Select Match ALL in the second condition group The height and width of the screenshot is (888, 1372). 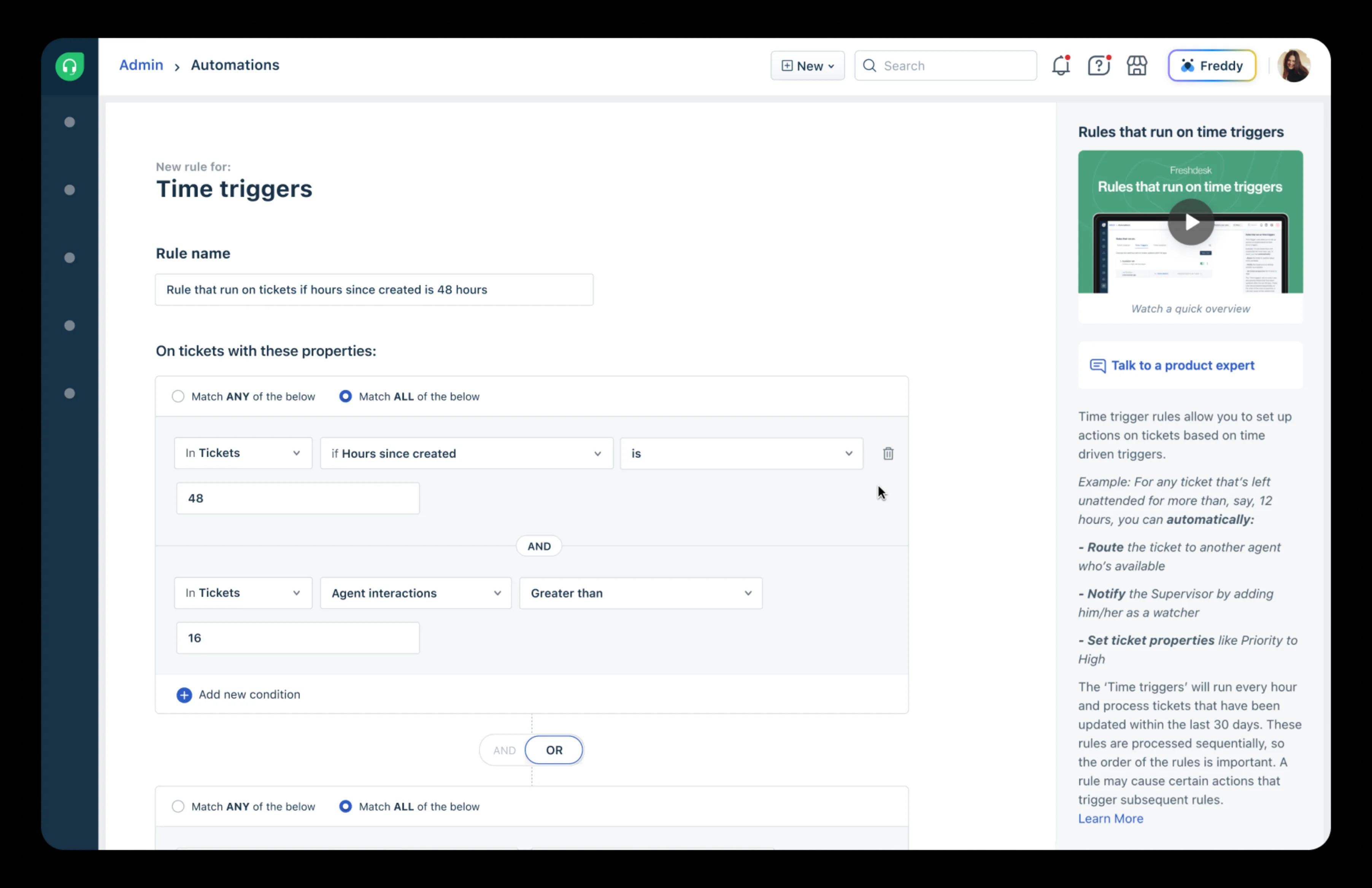[x=345, y=806]
